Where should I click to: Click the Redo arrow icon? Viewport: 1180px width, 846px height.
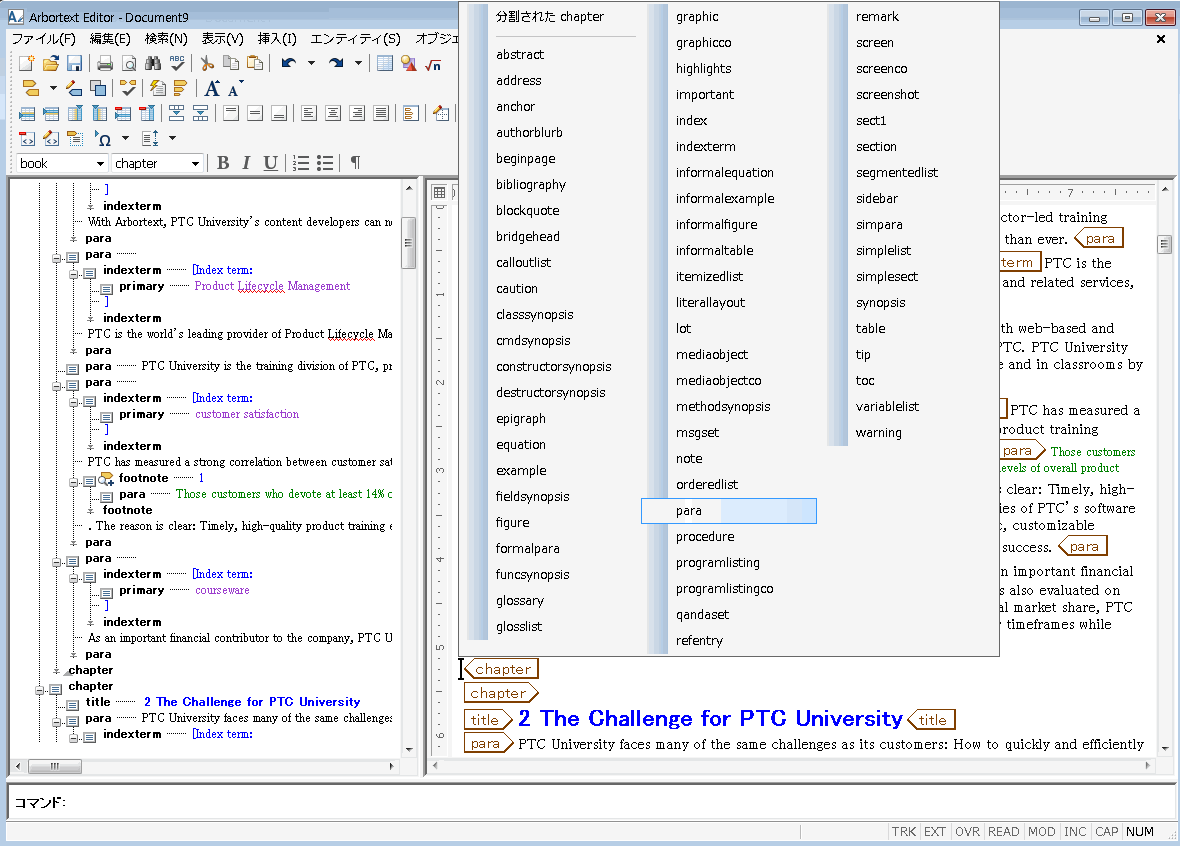point(336,63)
